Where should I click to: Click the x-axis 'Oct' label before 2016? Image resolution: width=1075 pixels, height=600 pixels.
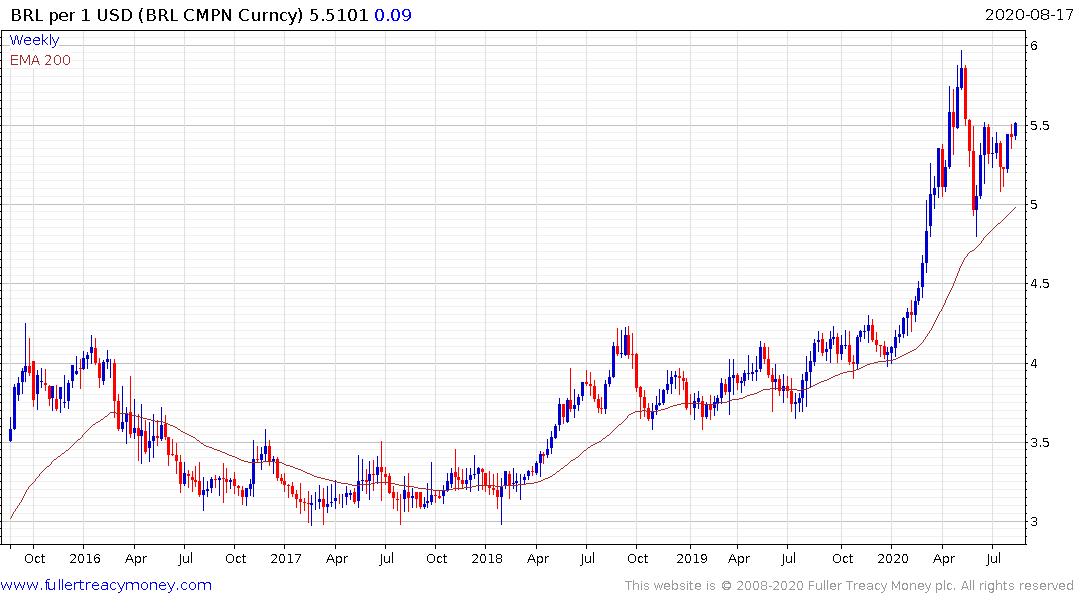click(x=34, y=558)
